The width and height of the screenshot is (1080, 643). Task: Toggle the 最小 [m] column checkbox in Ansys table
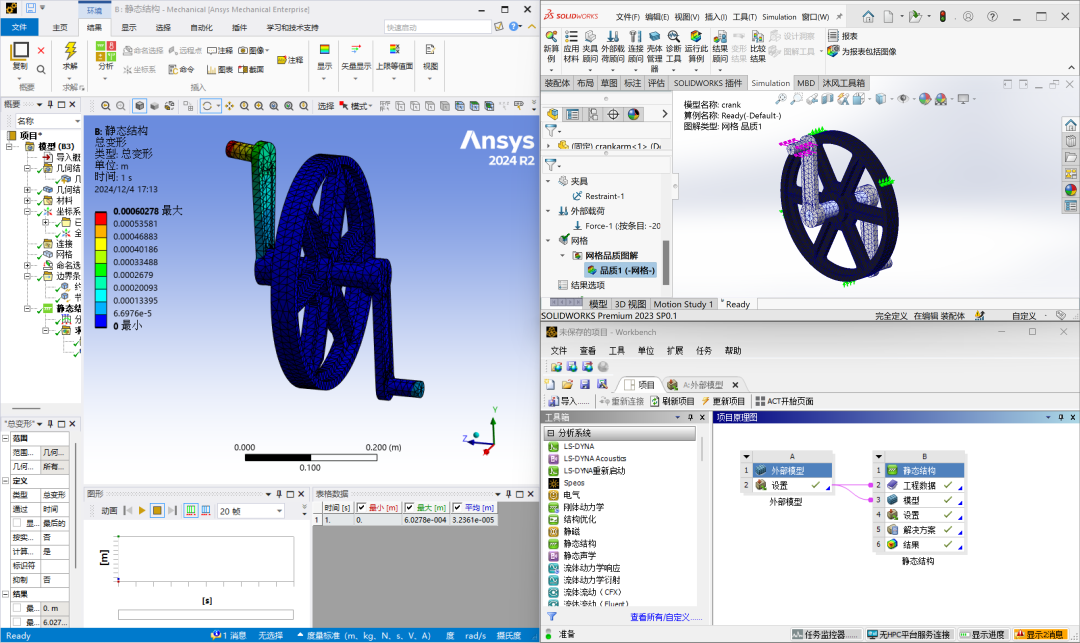(361, 507)
